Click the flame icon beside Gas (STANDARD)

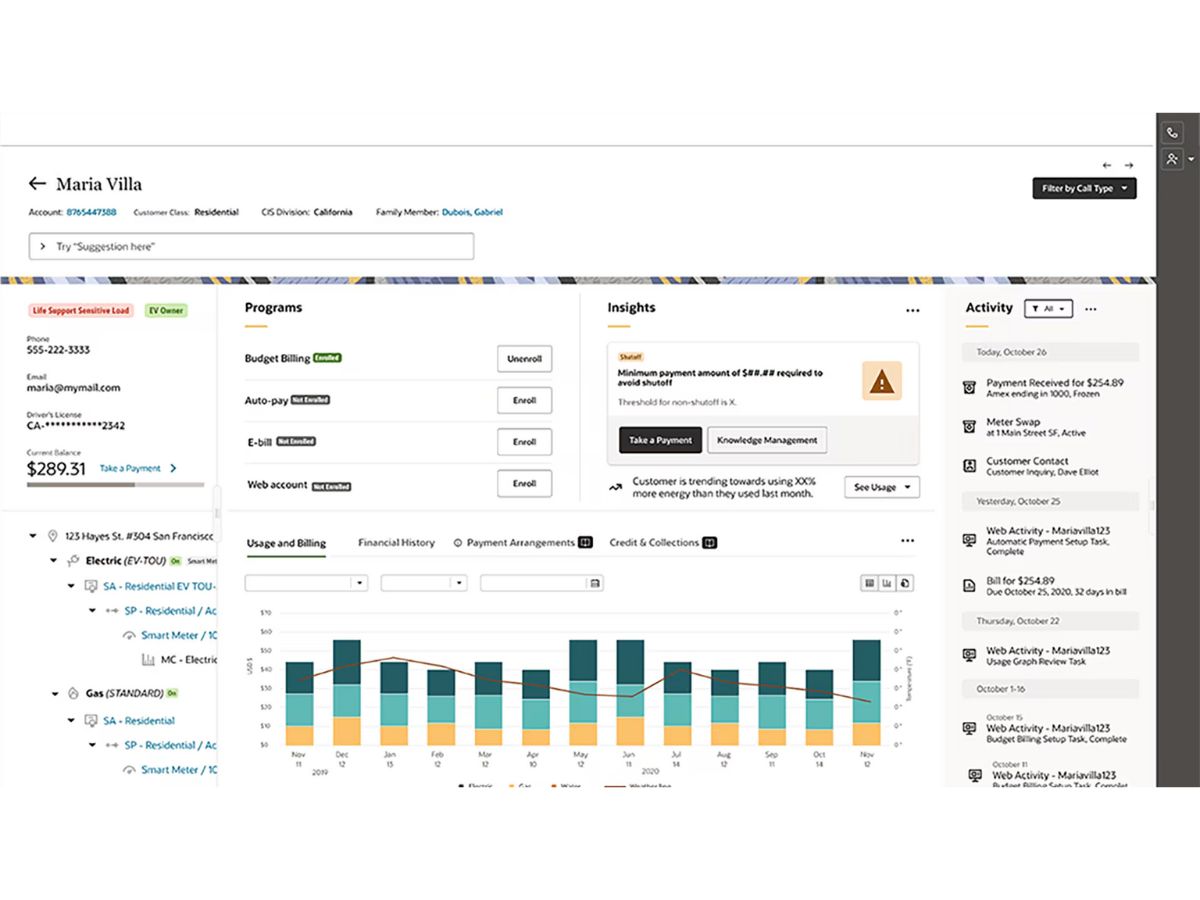coord(74,693)
